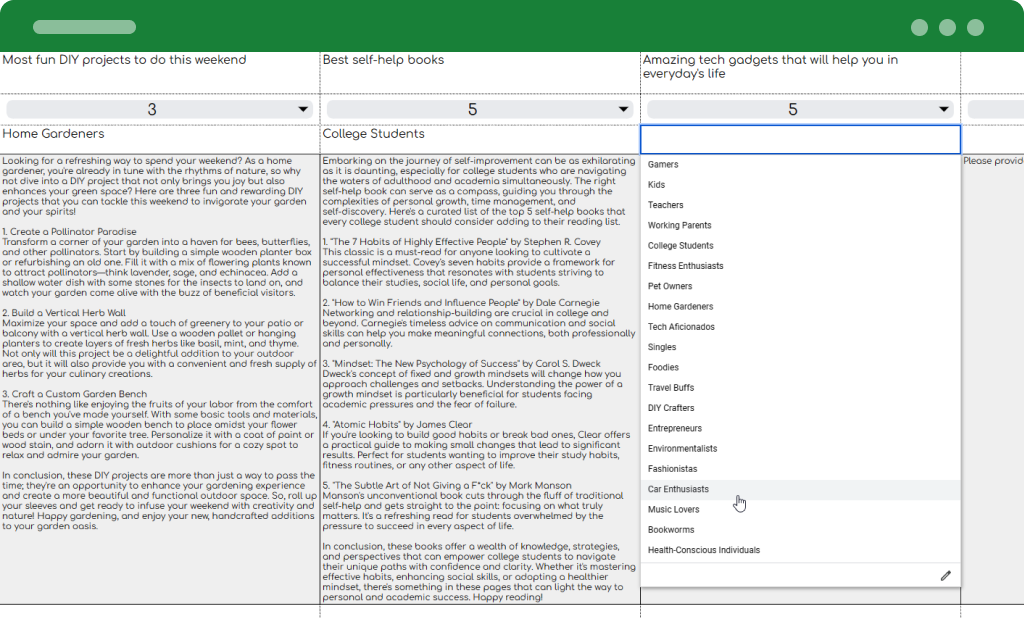The width and height of the screenshot is (1024, 618).
Task: Select Gamers from the audience list
Action: pos(663,164)
